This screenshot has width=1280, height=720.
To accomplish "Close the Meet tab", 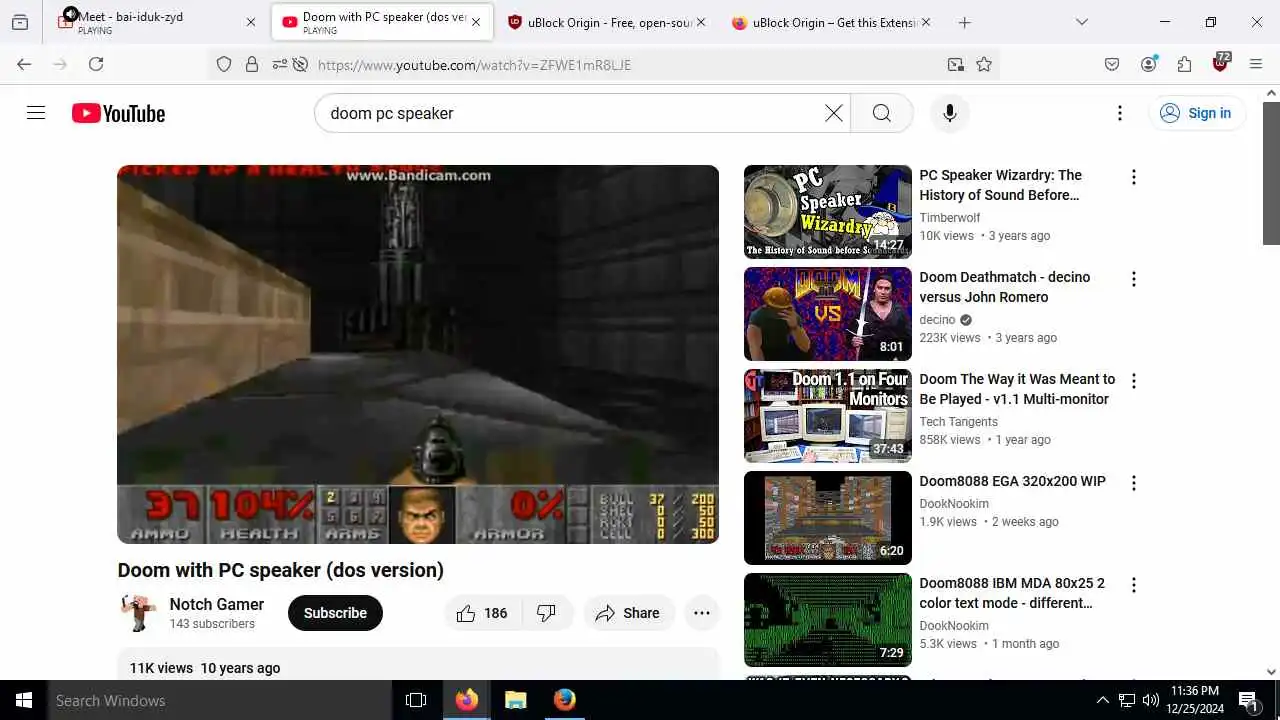I will [251, 22].
